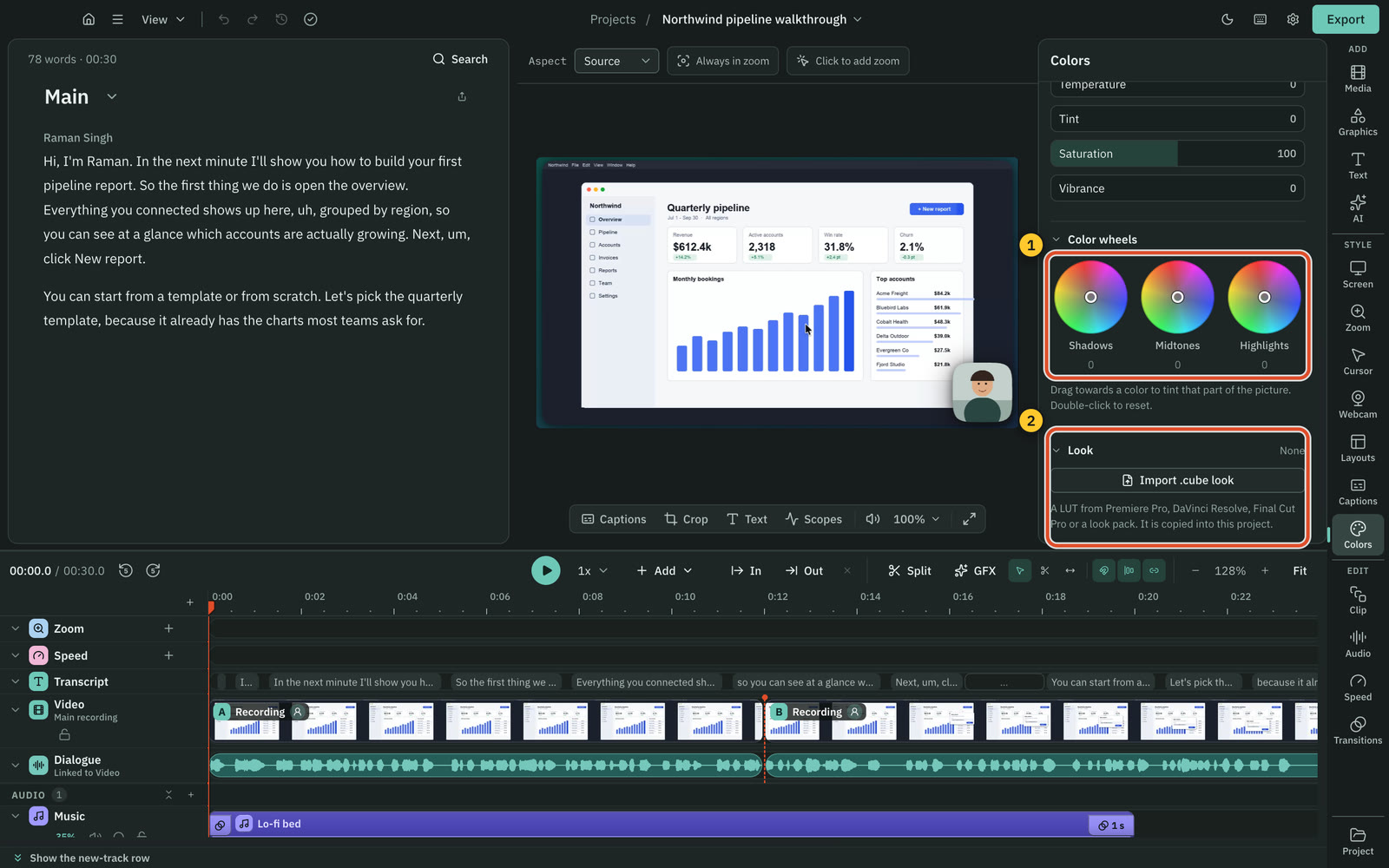The width and height of the screenshot is (1389, 868).
Task: Open settings gear in top bar
Action: click(1294, 19)
